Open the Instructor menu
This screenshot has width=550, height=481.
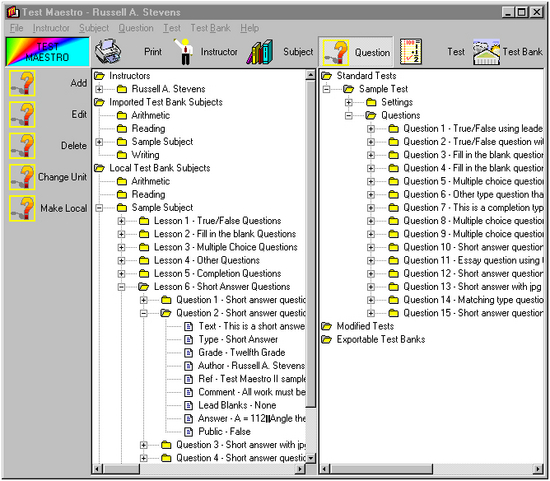click(51, 28)
